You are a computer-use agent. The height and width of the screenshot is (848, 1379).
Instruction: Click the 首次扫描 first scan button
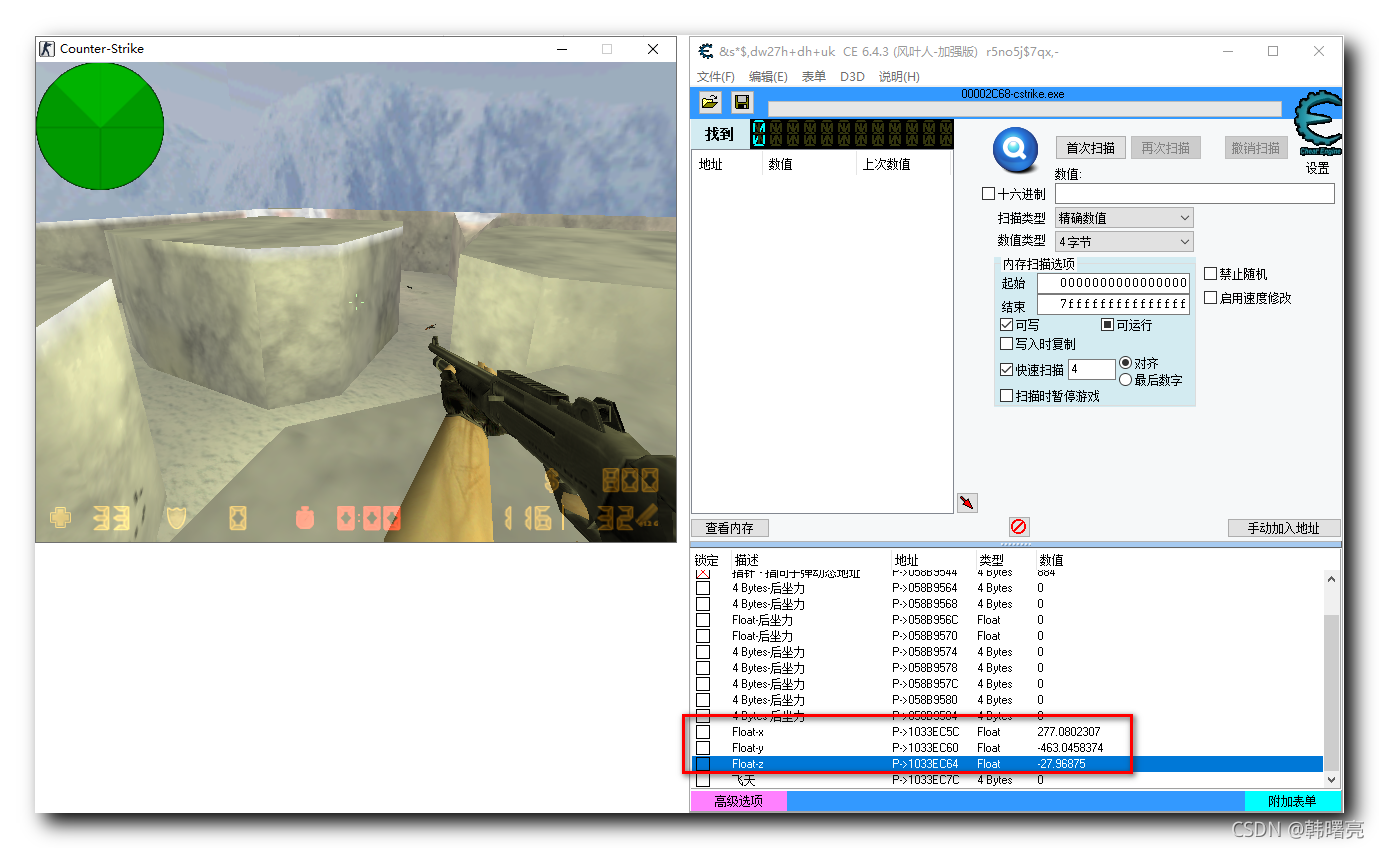1090,148
